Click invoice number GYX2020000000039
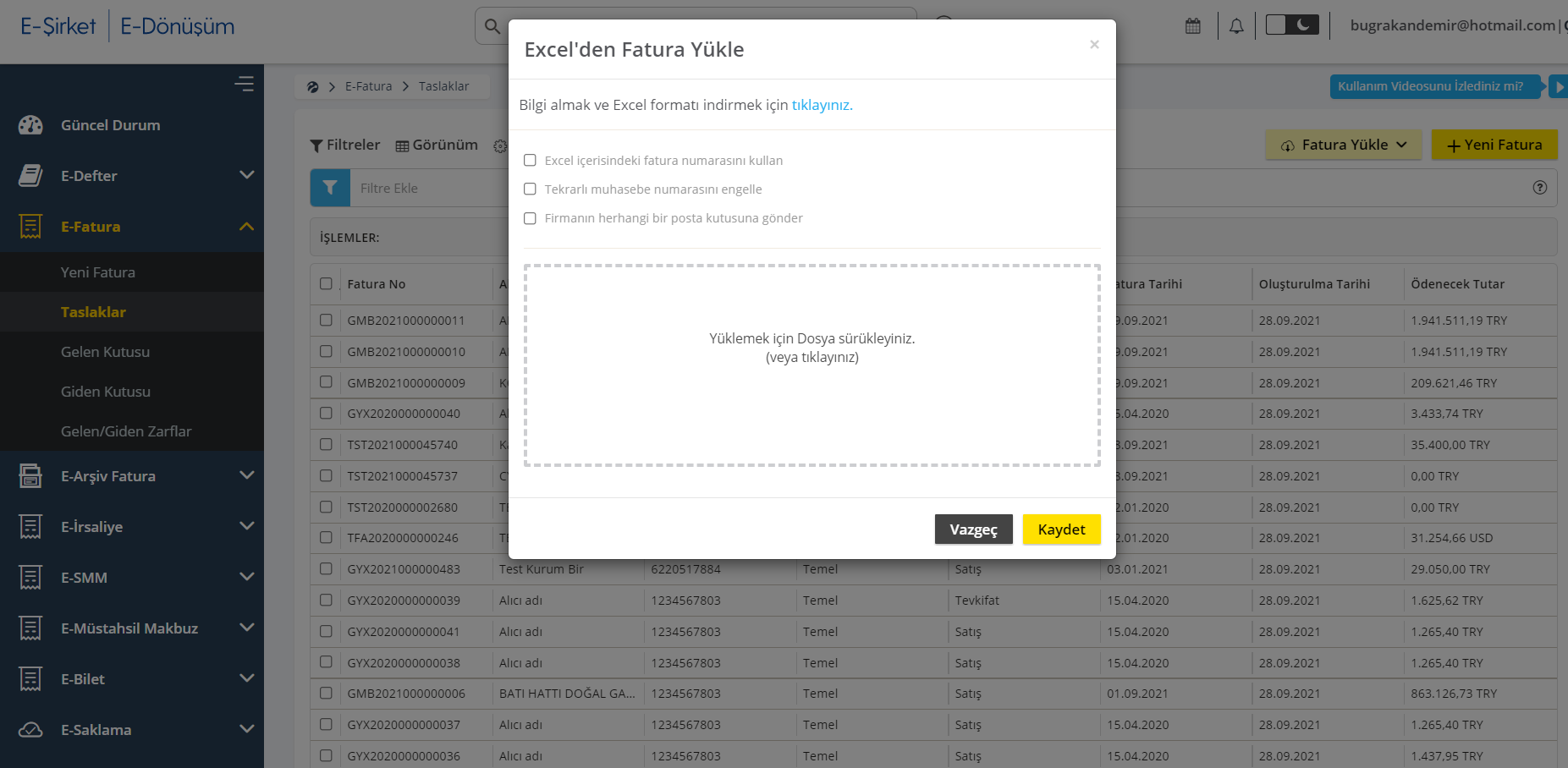 tap(404, 601)
